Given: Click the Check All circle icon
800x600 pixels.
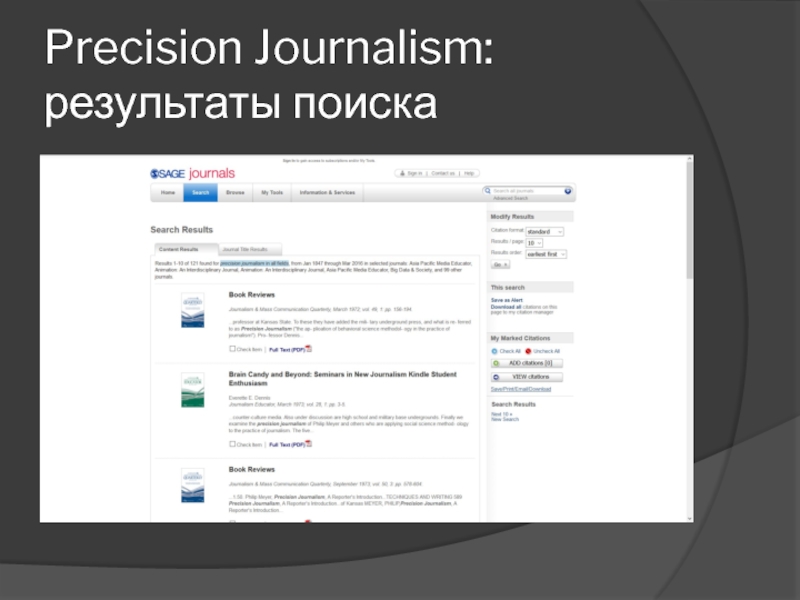Looking at the screenshot, I should coord(494,351).
